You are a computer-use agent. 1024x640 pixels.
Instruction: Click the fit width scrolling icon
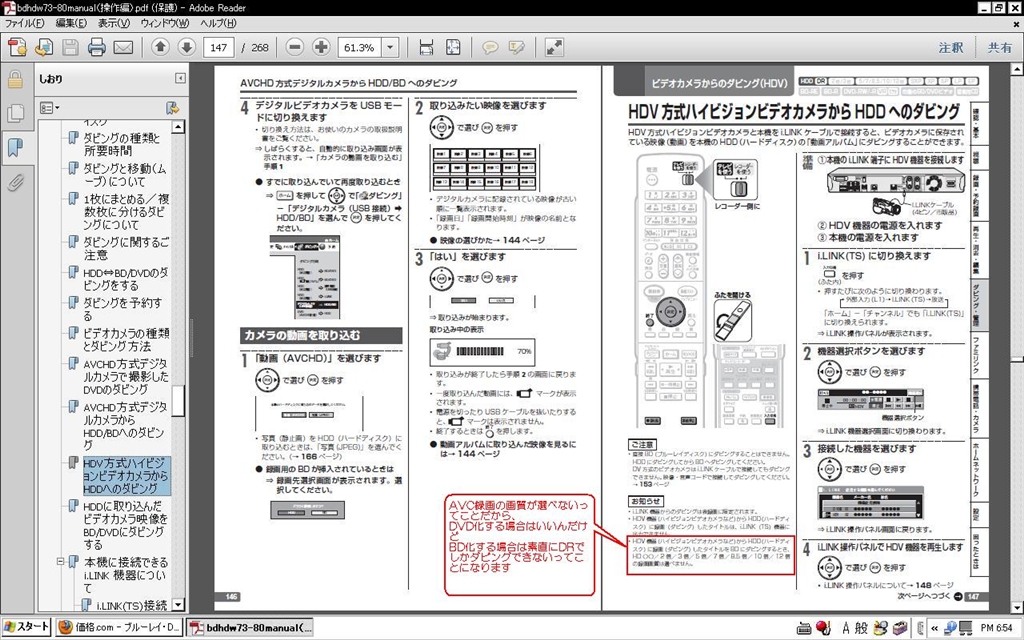coord(426,48)
